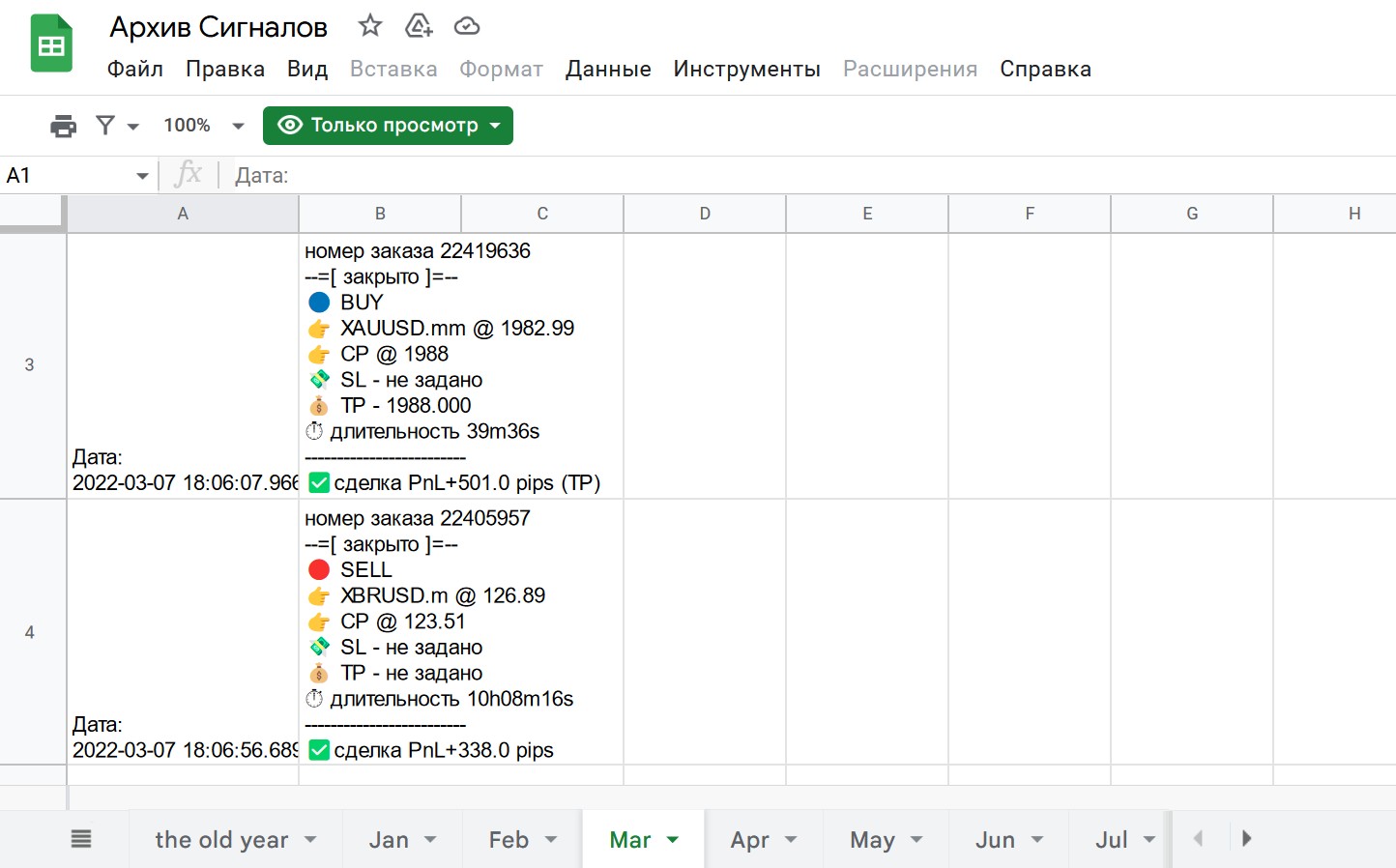Click the add-to-Drive shortcut icon
The height and width of the screenshot is (868, 1396).
coord(419,26)
